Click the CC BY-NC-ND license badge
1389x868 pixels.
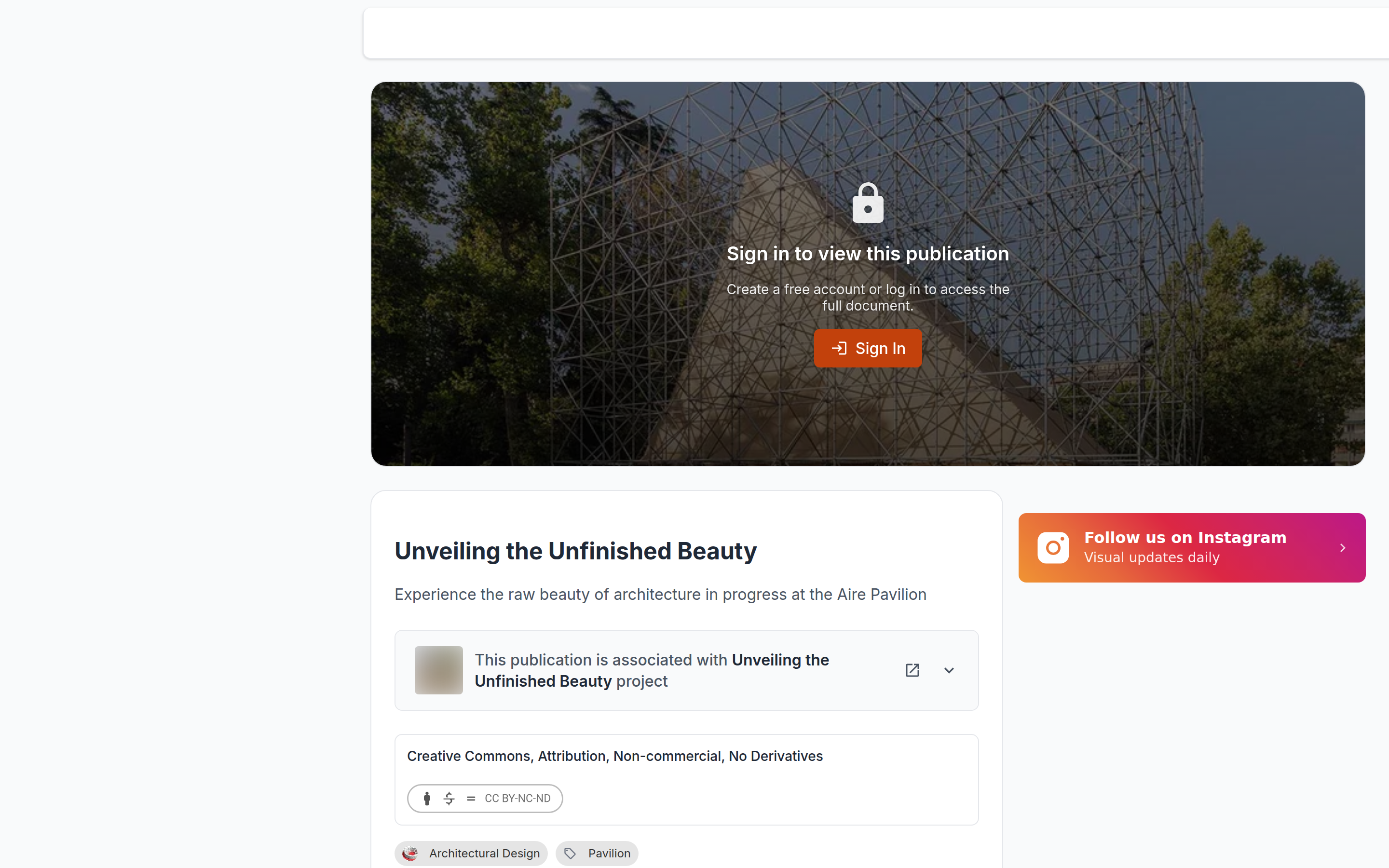(485, 799)
